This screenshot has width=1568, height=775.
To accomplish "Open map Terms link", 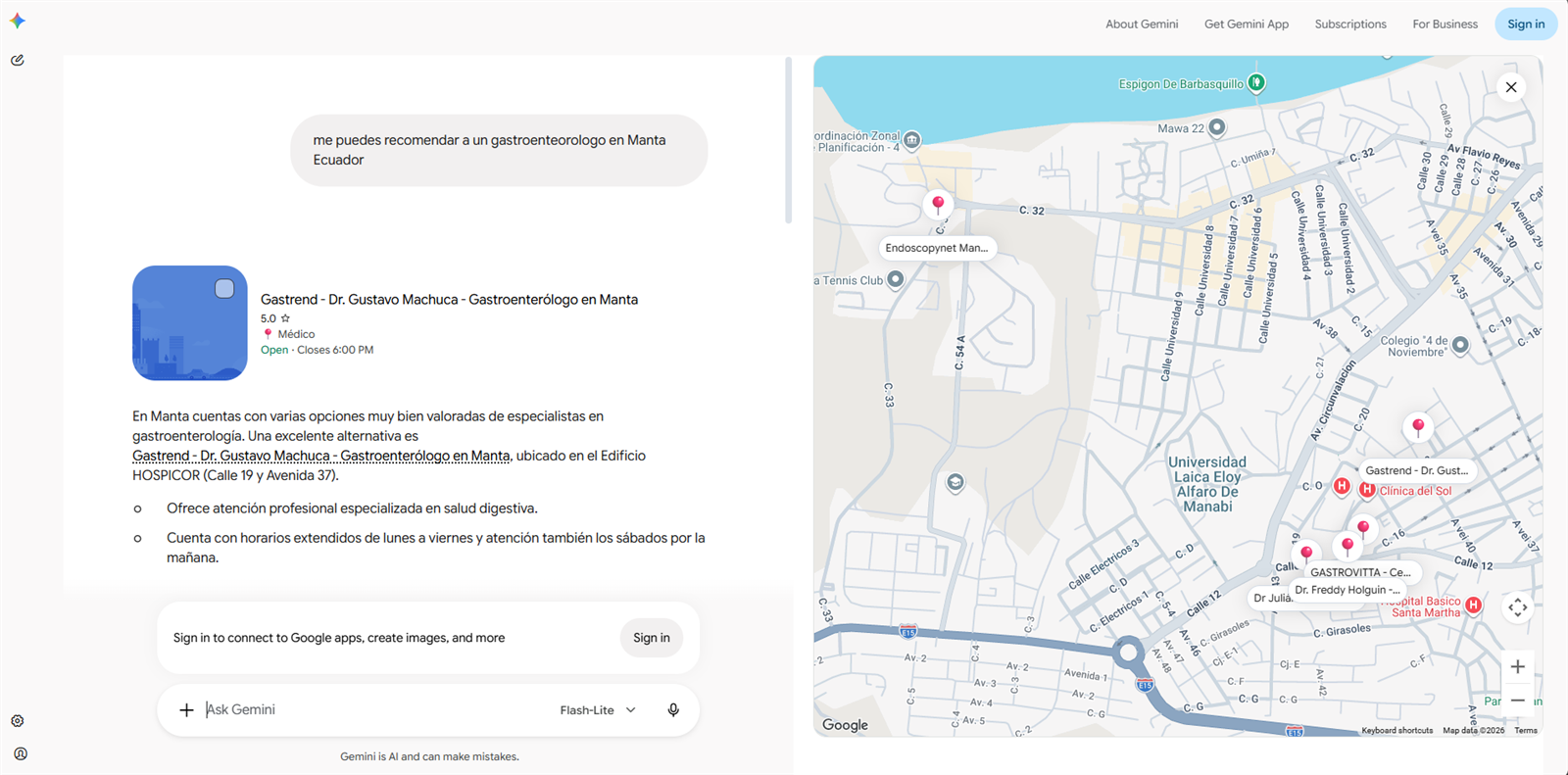I will coord(1526,730).
